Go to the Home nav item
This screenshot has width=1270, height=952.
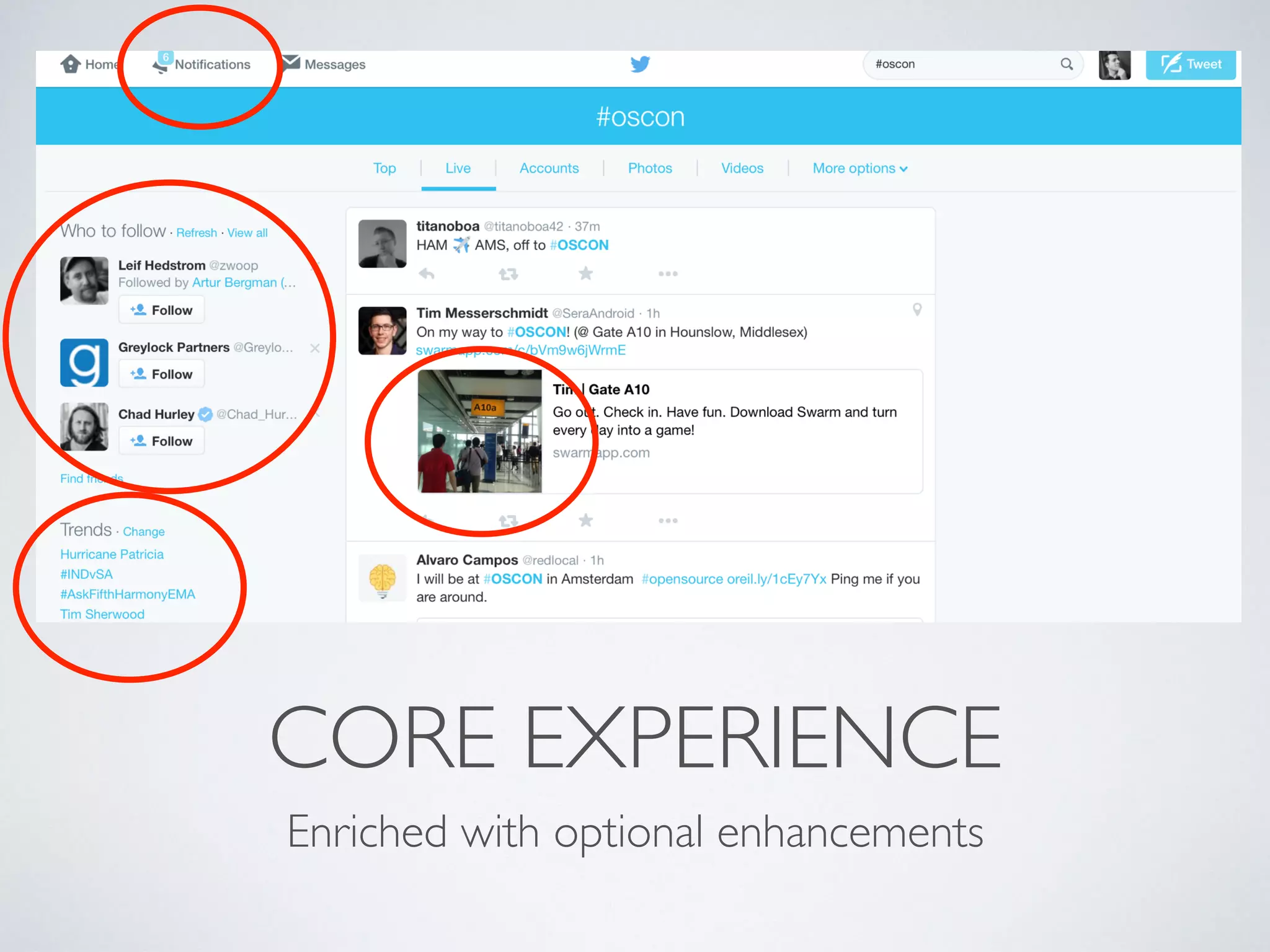pyautogui.click(x=91, y=64)
